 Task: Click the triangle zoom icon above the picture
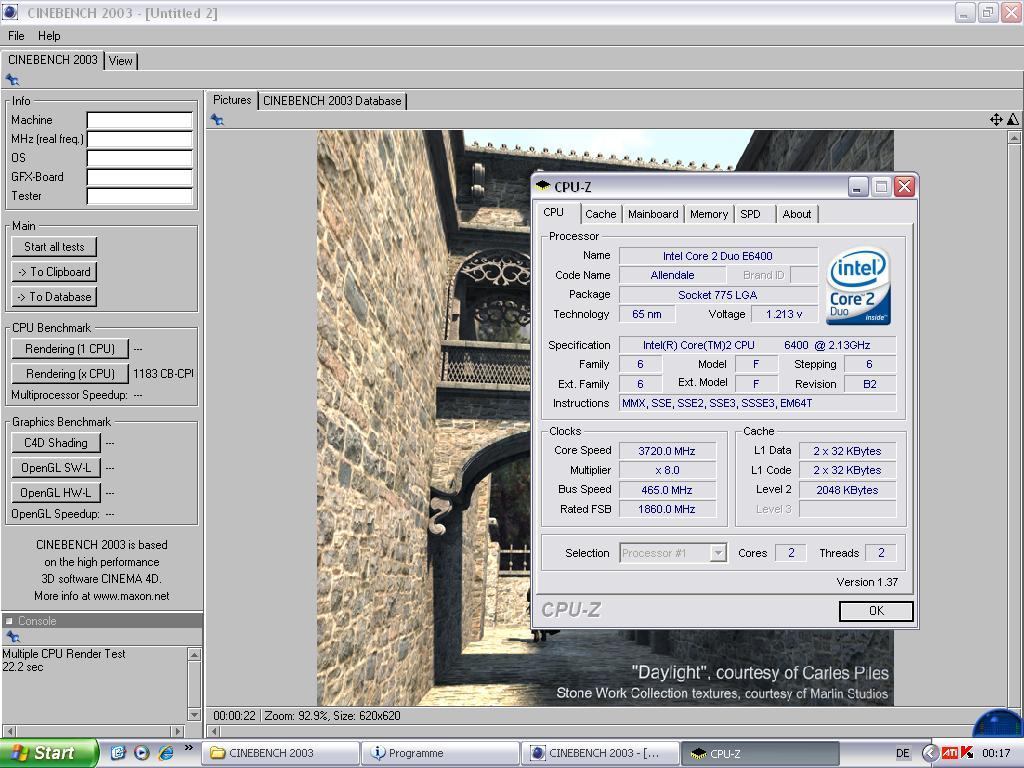click(1012, 120)
